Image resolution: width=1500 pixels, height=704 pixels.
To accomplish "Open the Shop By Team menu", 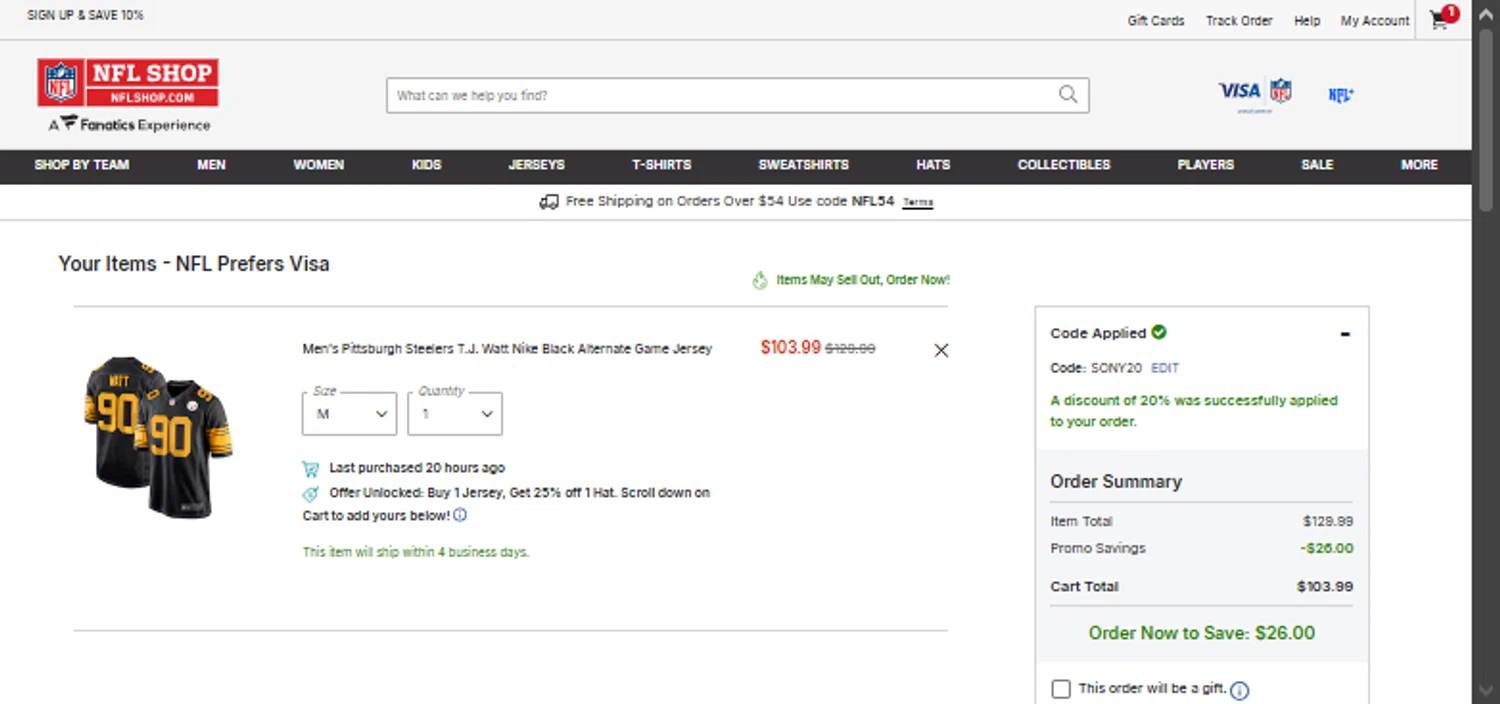I will click(x=82, y=165).
